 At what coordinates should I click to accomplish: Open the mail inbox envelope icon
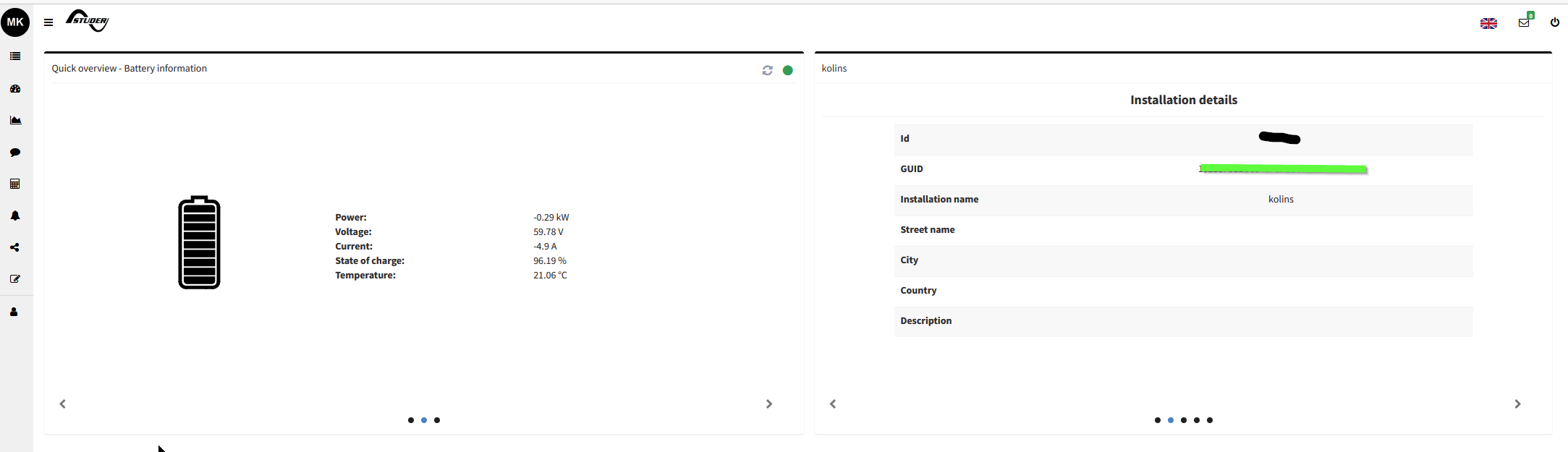pyautogui.click(x=1524, y=22)
